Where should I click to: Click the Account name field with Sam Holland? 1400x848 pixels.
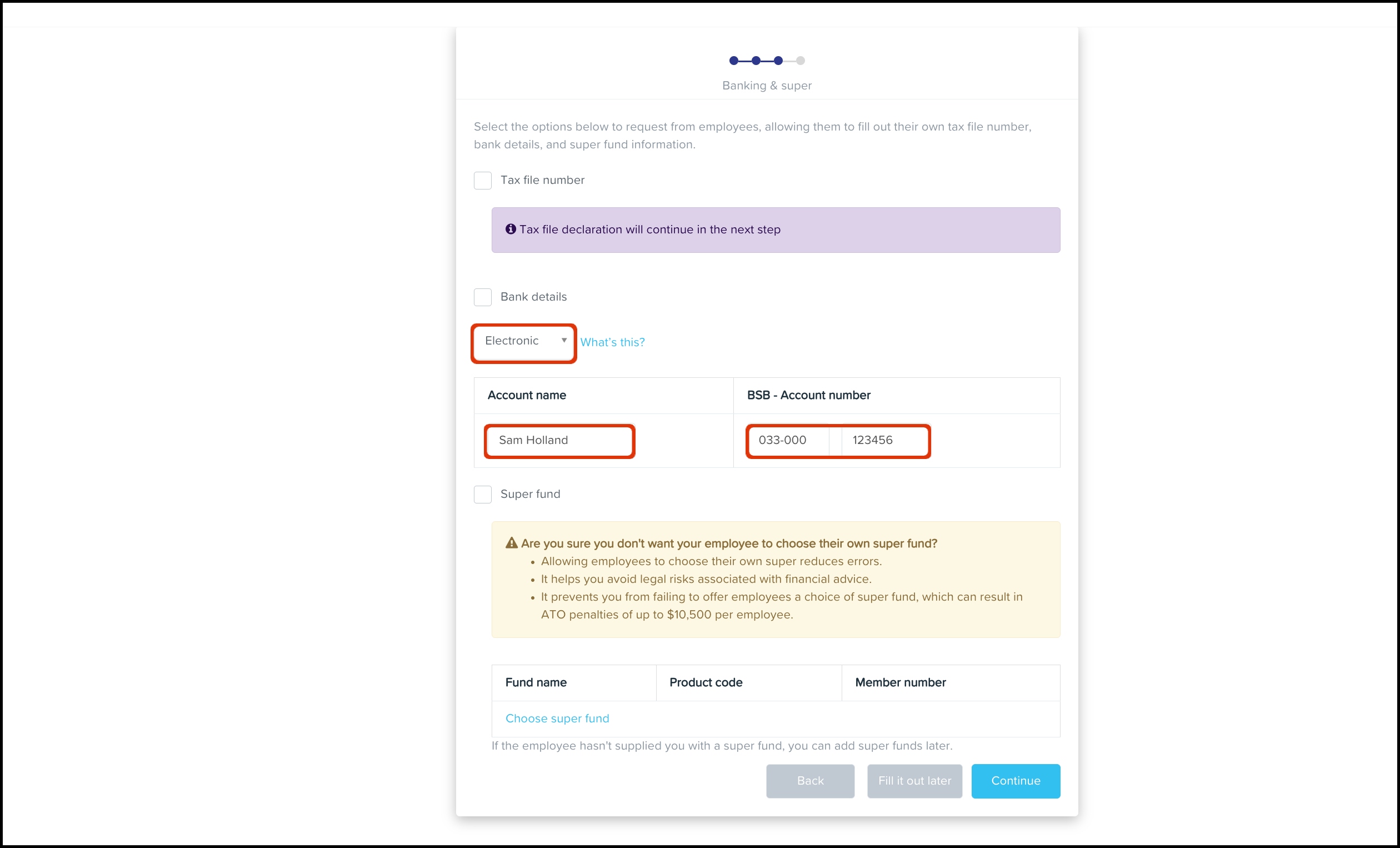click(x=559, y=441)
